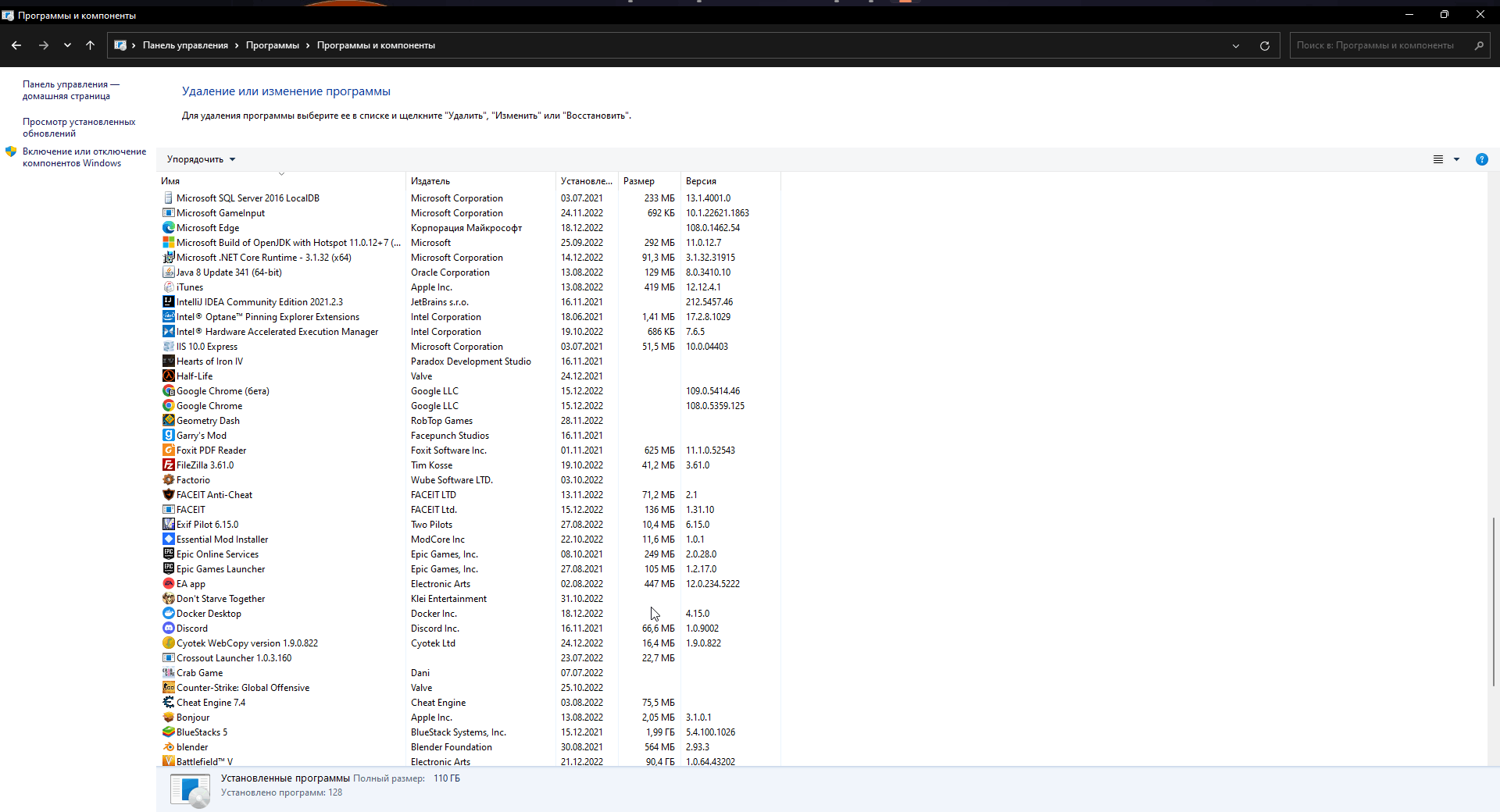Viewport: 1500px width, 812px height.
Task: Select the Factorio gear icon
Action: click(168, 480)
